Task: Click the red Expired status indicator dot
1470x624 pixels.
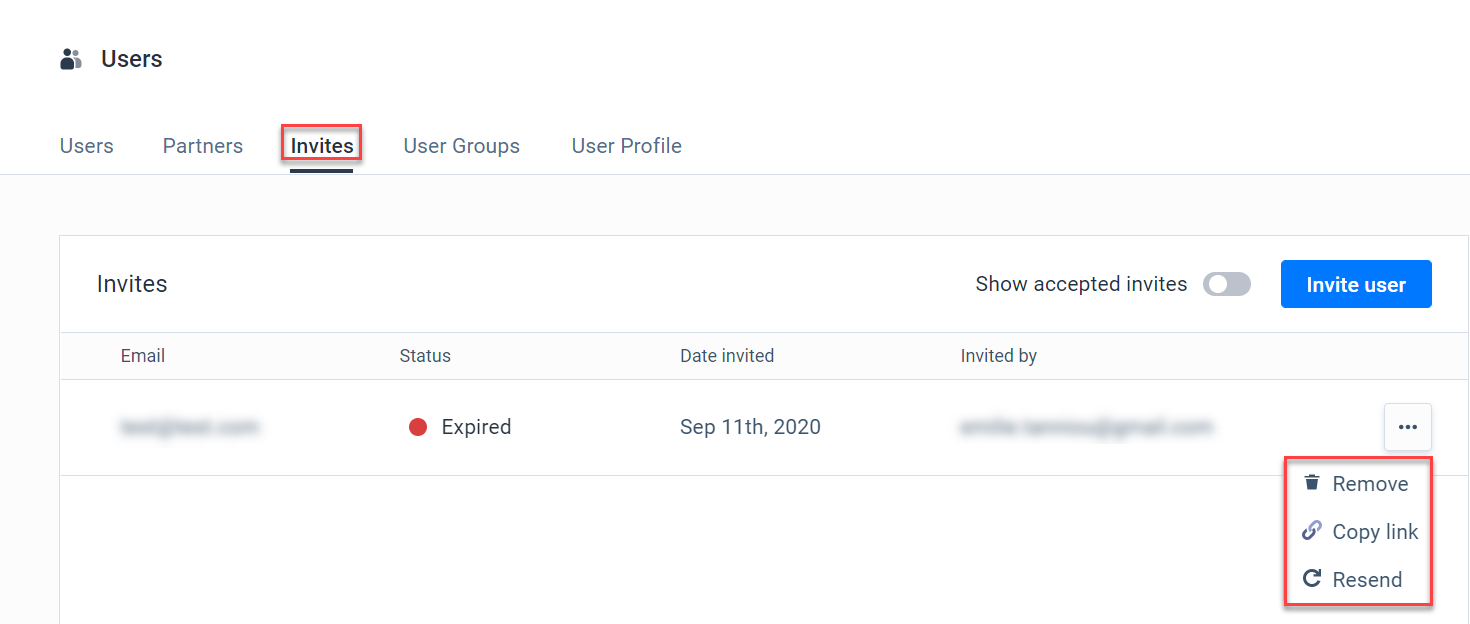Action: pyautogui.click(x=418, y=426)
